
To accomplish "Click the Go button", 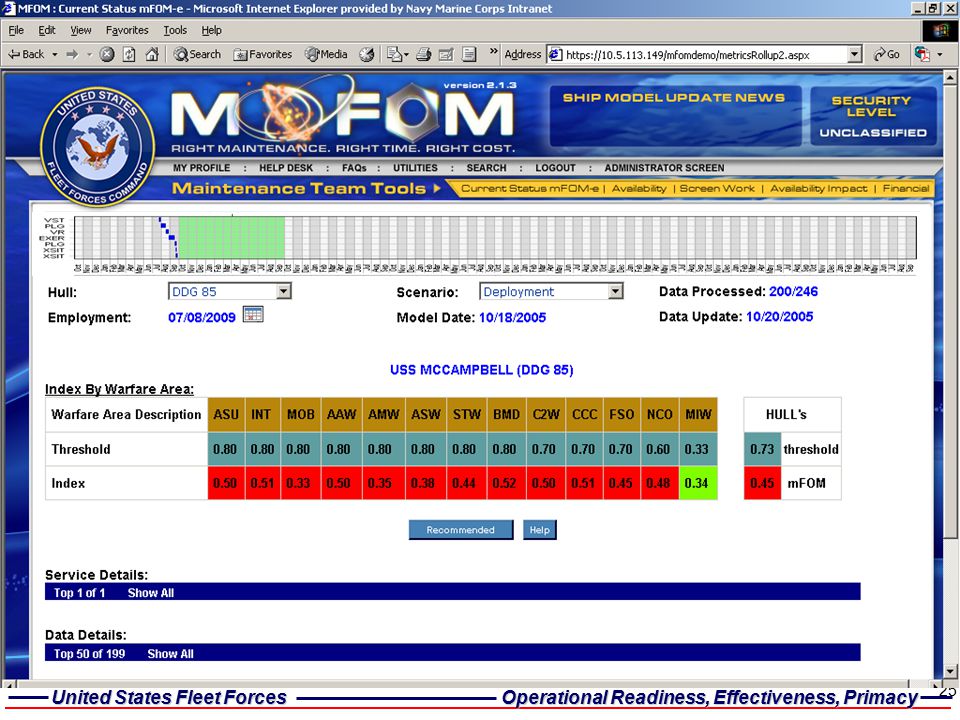I will 887,54.
